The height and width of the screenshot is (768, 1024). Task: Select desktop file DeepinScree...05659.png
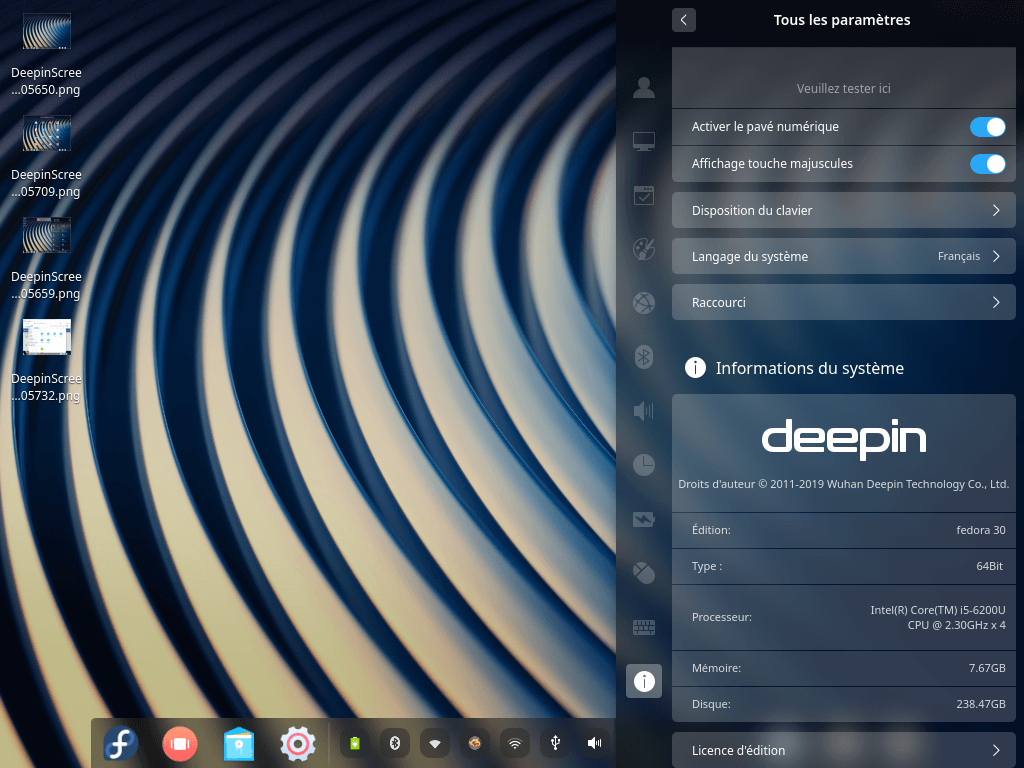pyautogui.click(x=46, y=259)
